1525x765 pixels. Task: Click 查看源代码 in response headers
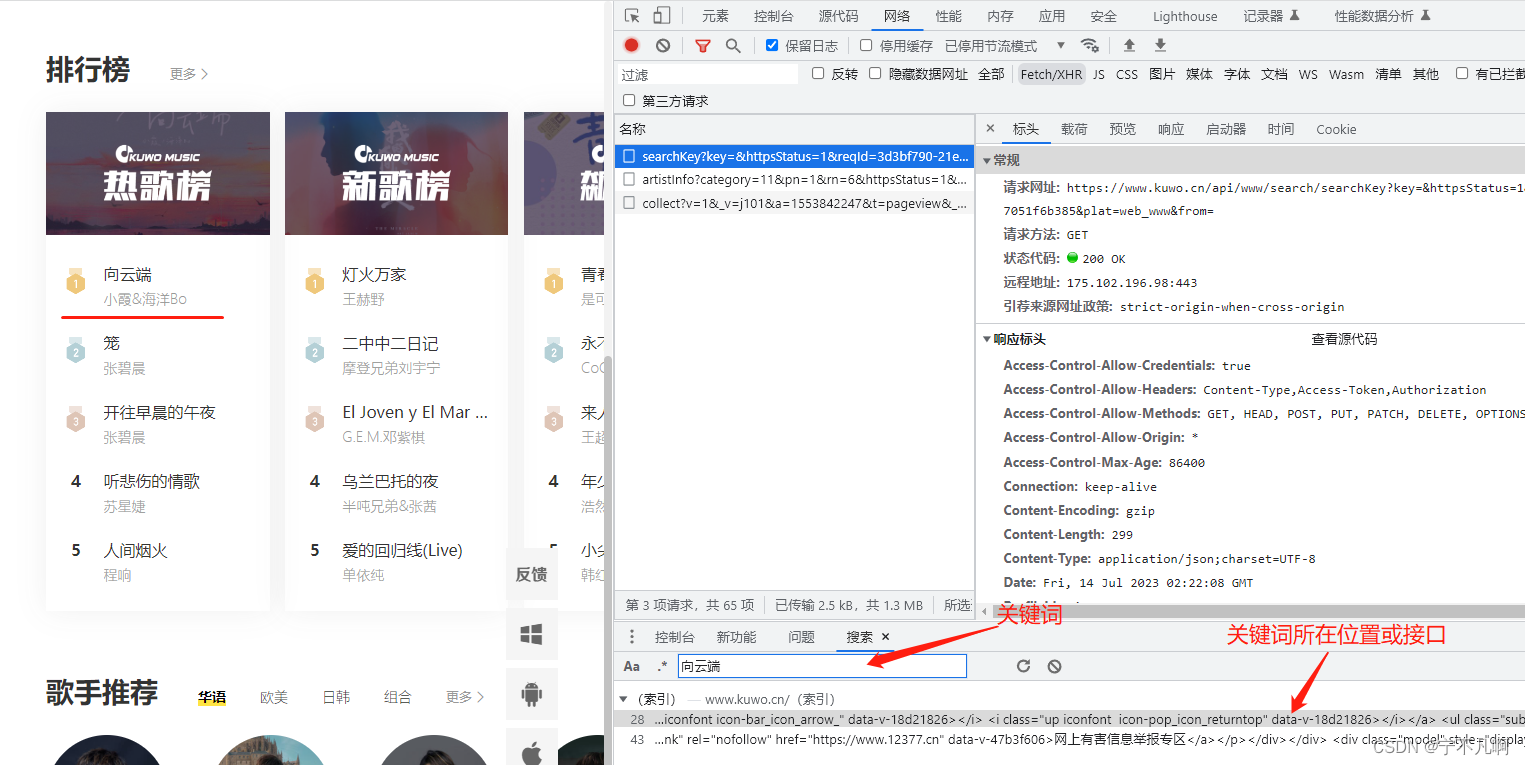(x=1344, y=339)
